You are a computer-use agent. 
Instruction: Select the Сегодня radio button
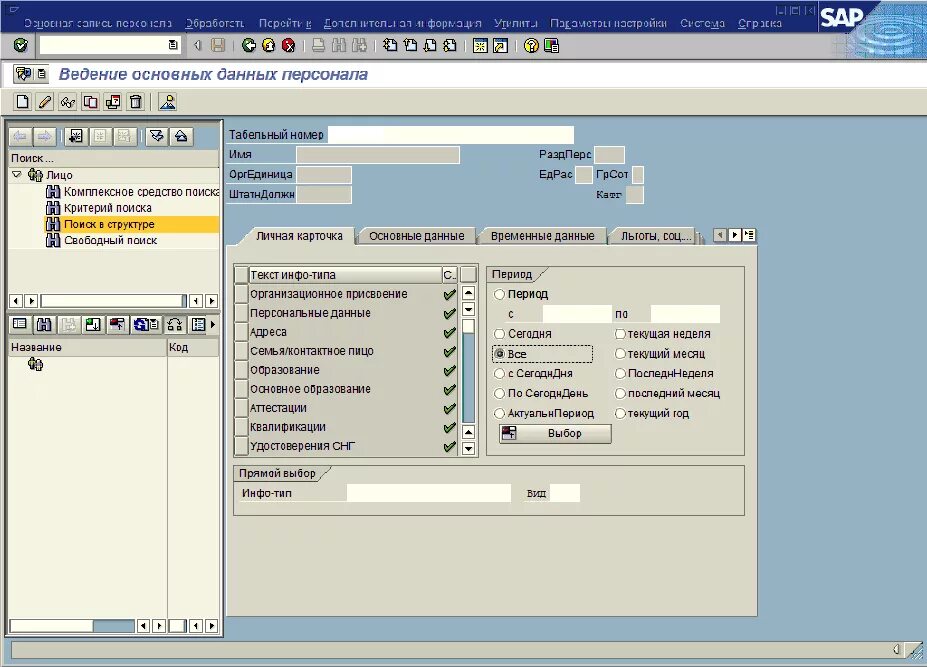[x=499, y=334]
